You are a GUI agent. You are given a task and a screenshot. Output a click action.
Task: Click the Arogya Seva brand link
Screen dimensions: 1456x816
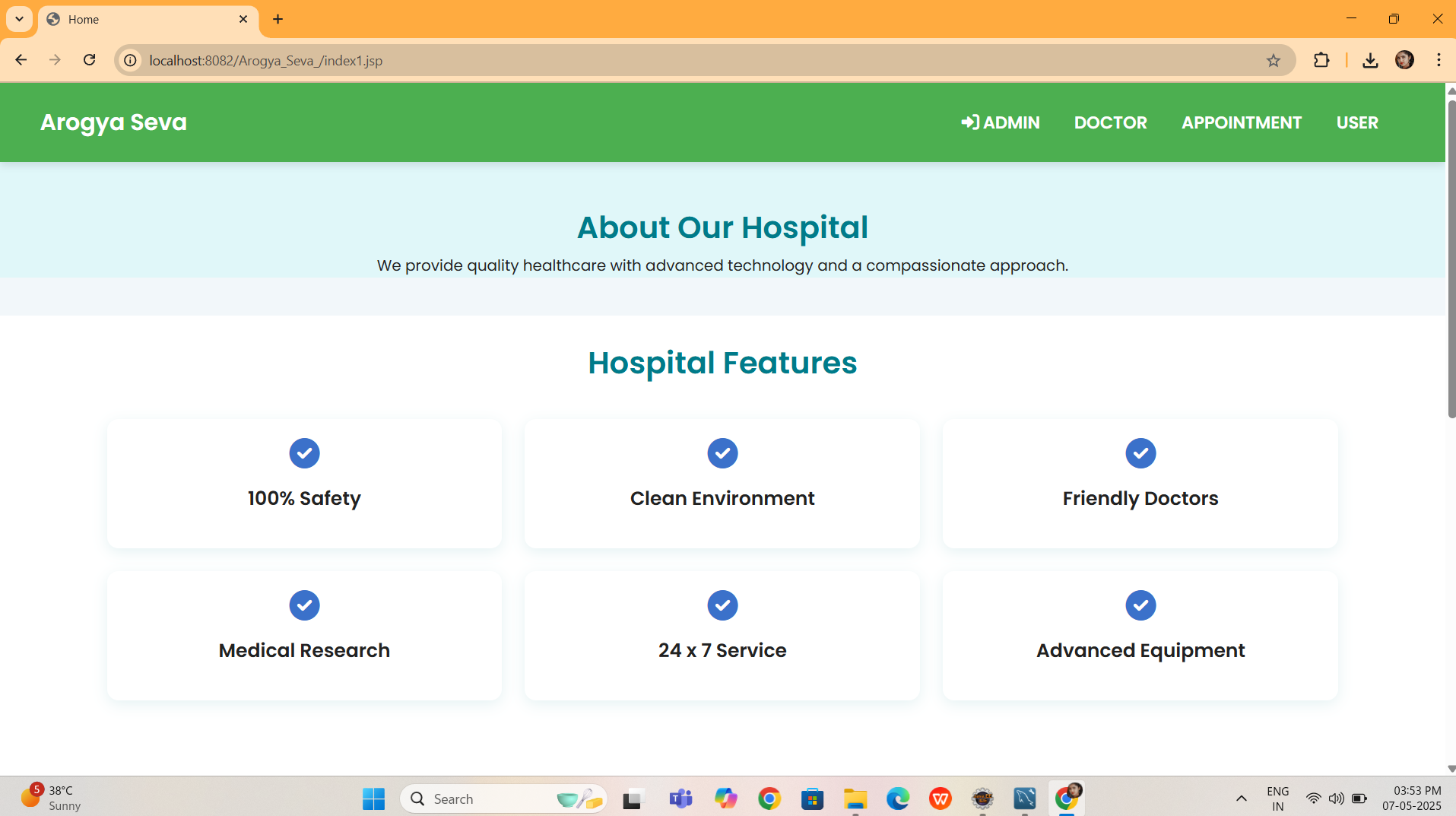pos(113,122)
